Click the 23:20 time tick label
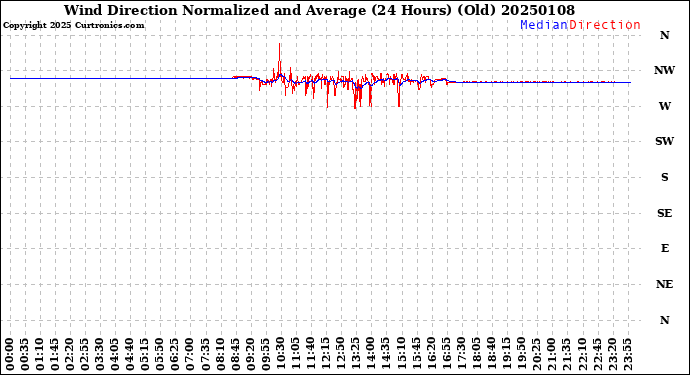Screen dimensions: 690x375 point(612,354)
